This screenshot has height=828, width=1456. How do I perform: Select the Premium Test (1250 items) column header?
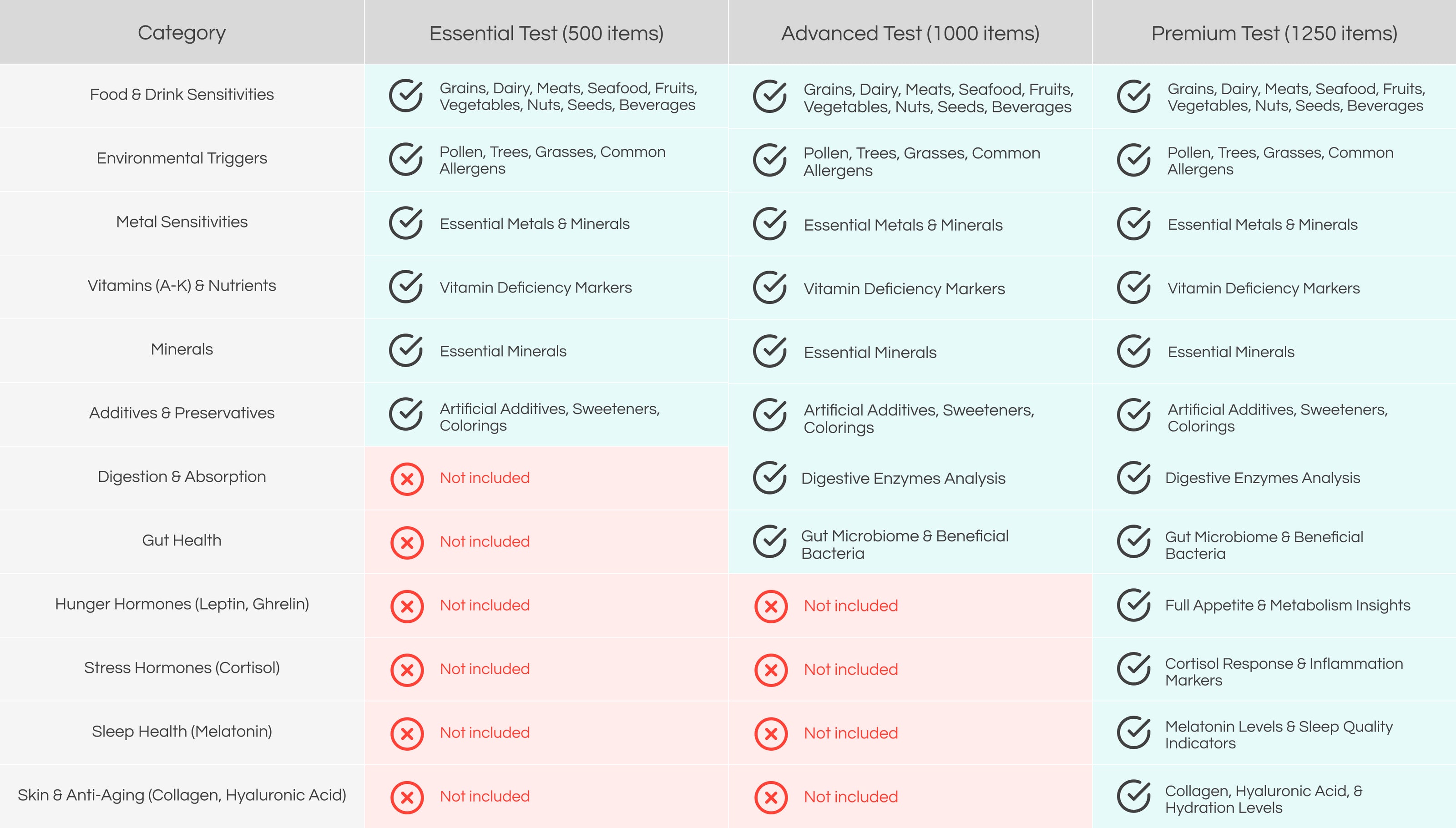tap(1274, 32)
